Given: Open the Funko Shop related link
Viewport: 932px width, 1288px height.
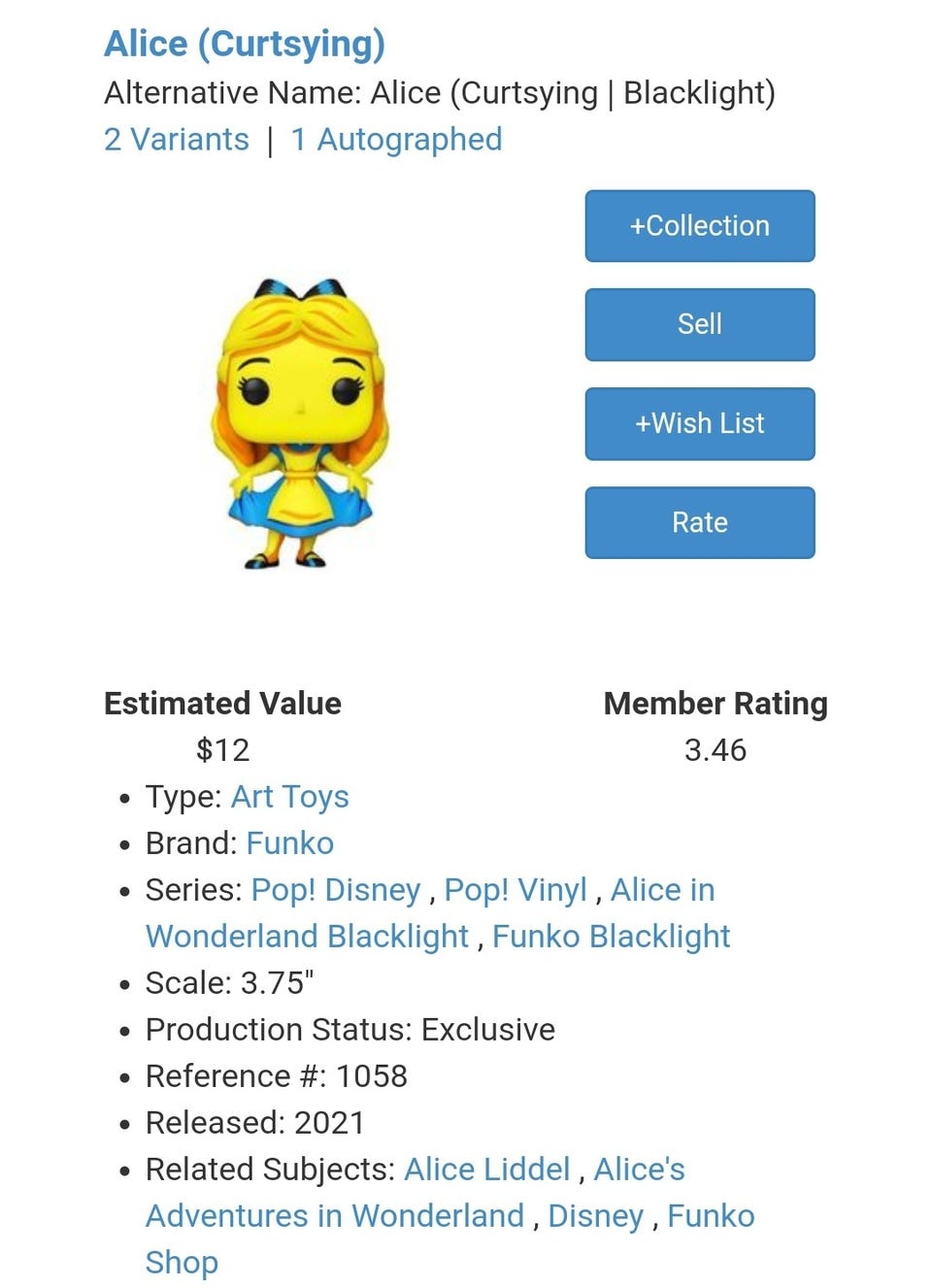Looking at the screenshot, I should pyautogui.click(x=450, y=1239).
